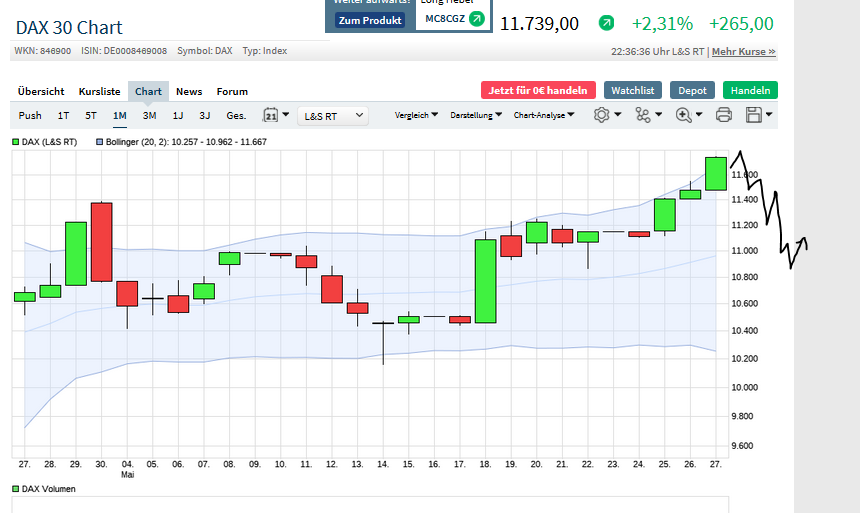
Task: Expand the Vergleich dropdown
Action: (417, 115)
